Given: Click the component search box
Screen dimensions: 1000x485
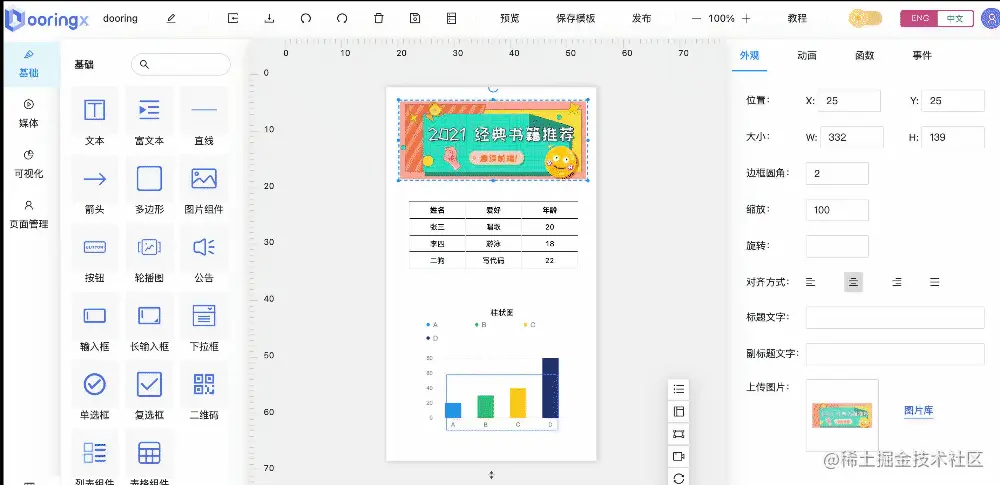Looking at the screenshot, I should (x=180, y=64).
